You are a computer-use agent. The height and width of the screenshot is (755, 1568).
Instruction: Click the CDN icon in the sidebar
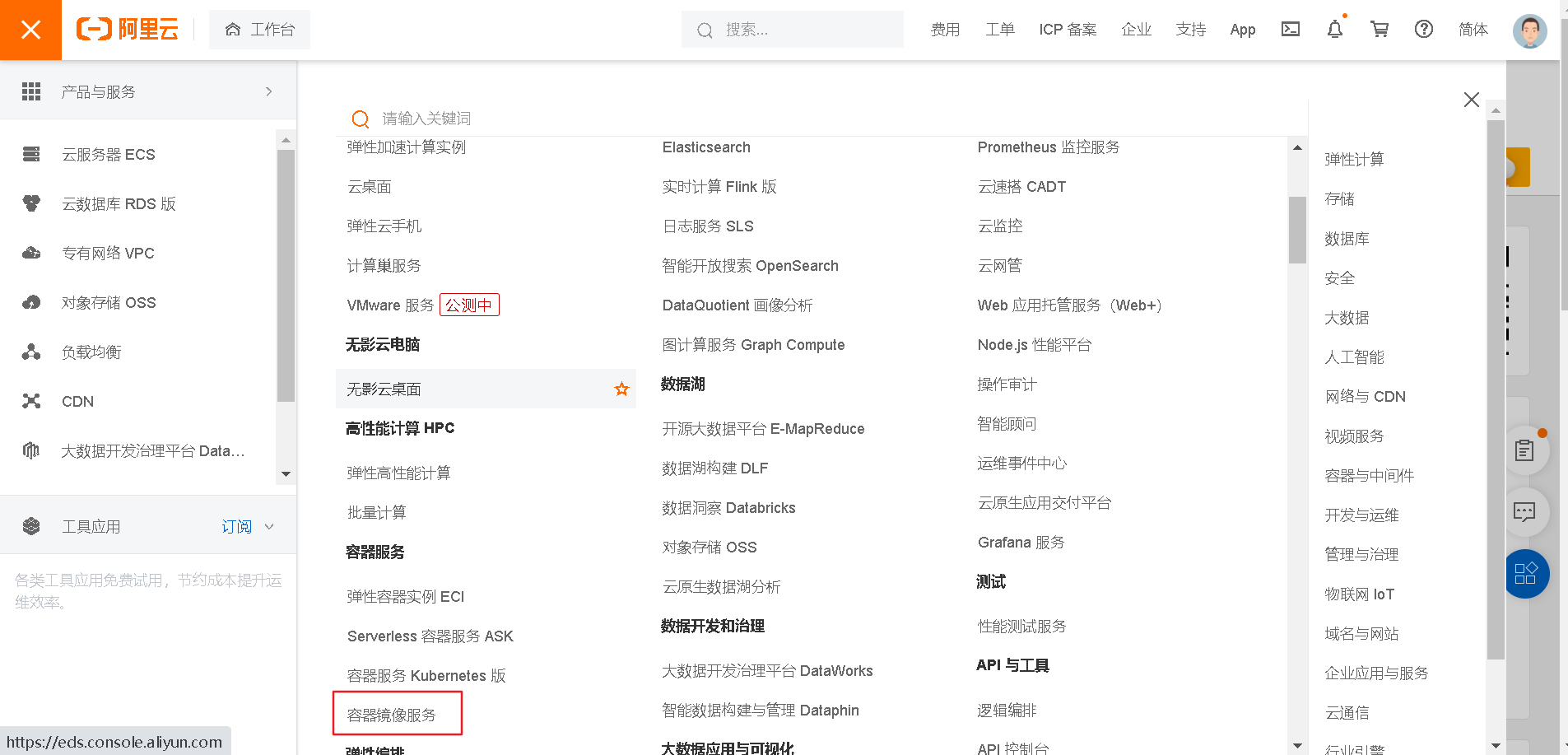tap(31, 401)
